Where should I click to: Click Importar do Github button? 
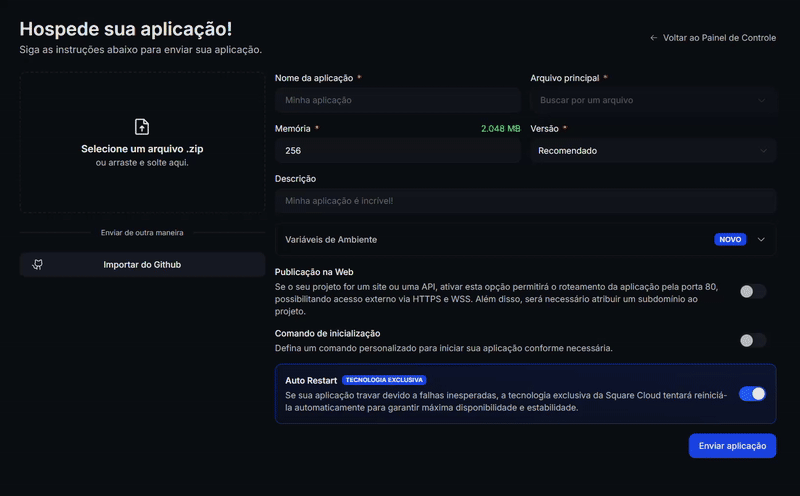142,264
